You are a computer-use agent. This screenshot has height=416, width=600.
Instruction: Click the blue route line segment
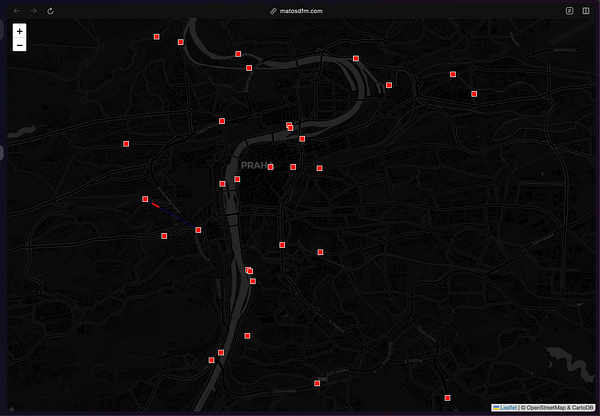177,217
